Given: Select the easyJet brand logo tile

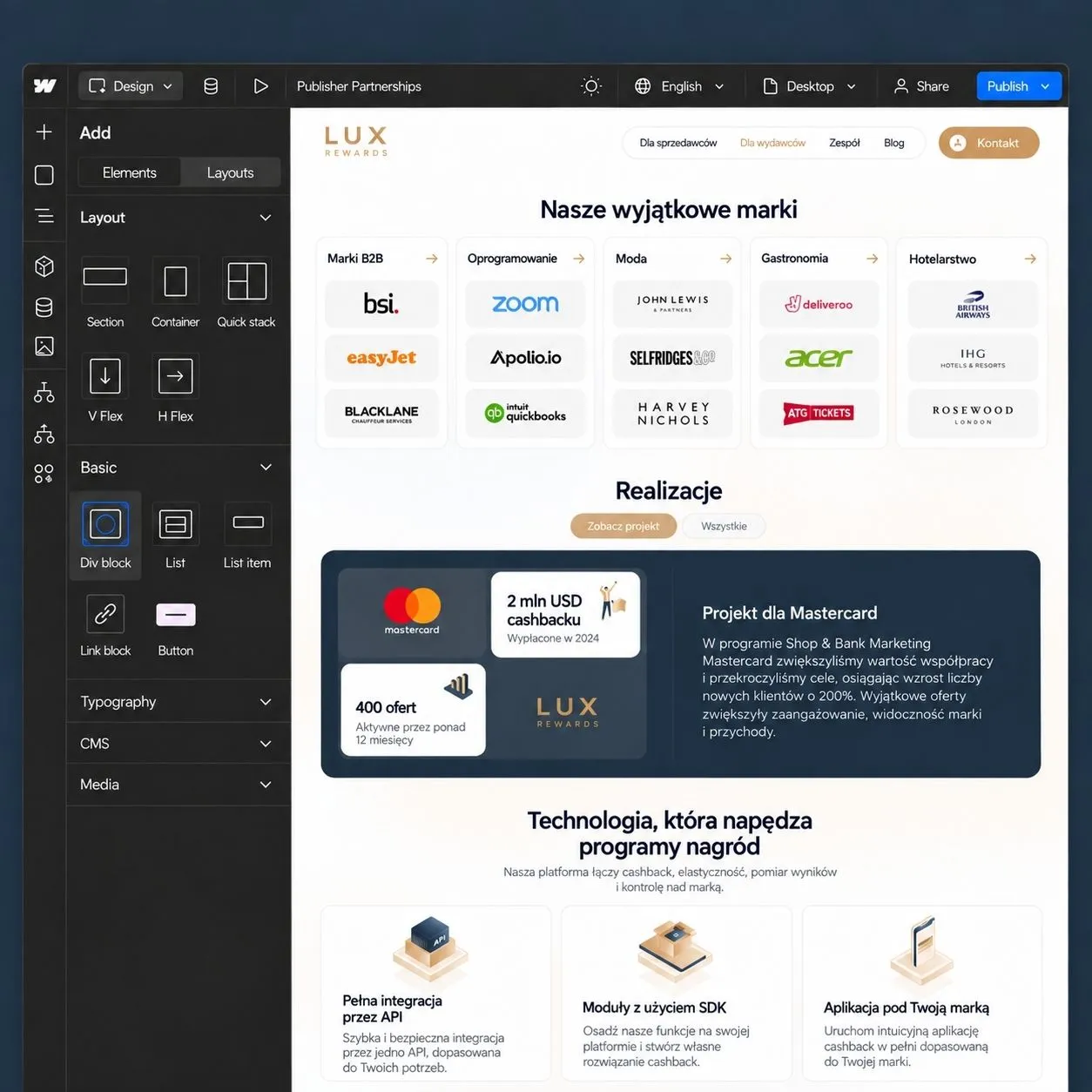Looking at the screenshot, I should (x=381, y=358).
